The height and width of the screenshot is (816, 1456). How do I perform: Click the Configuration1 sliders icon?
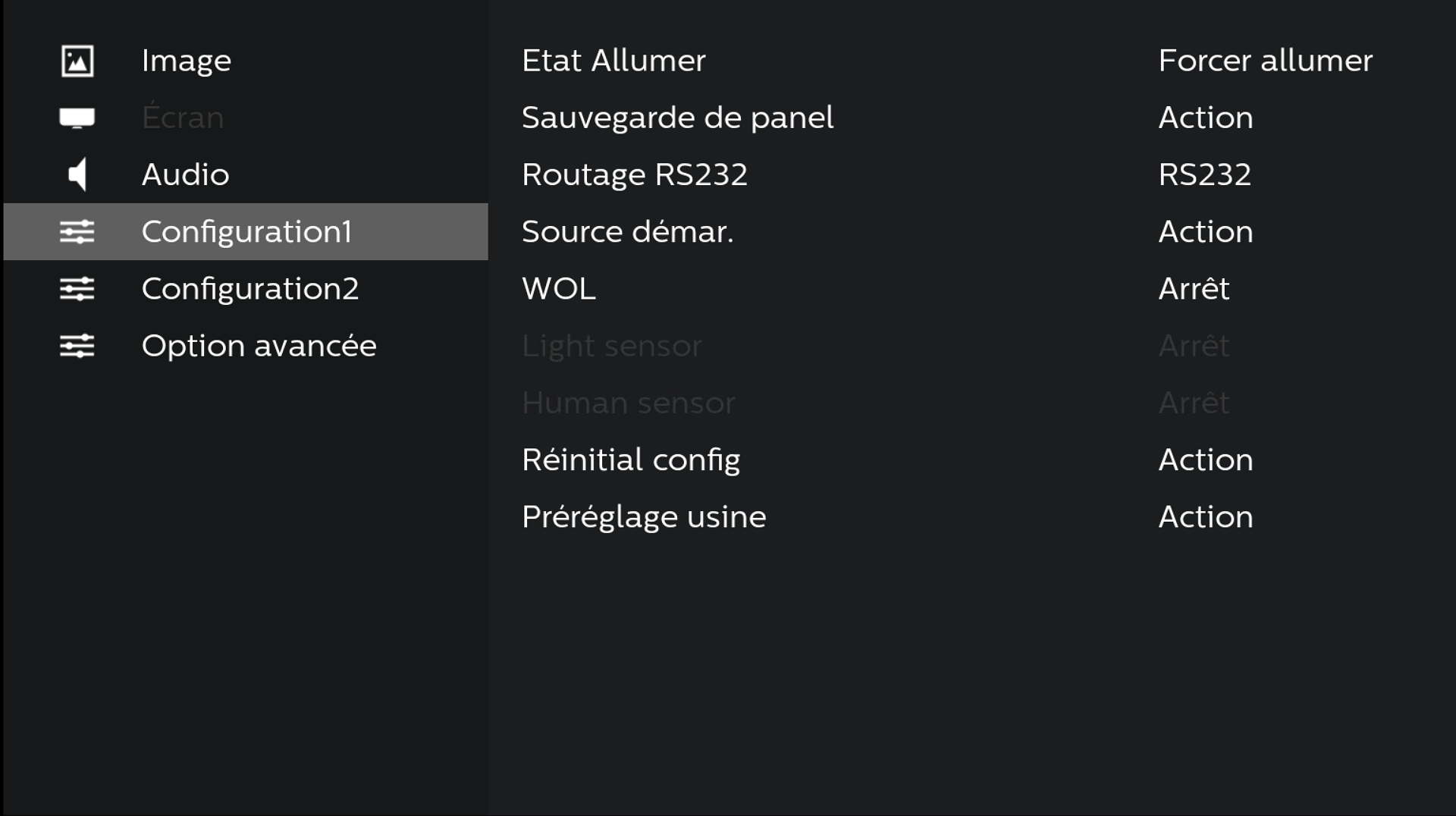pos(77,231)
